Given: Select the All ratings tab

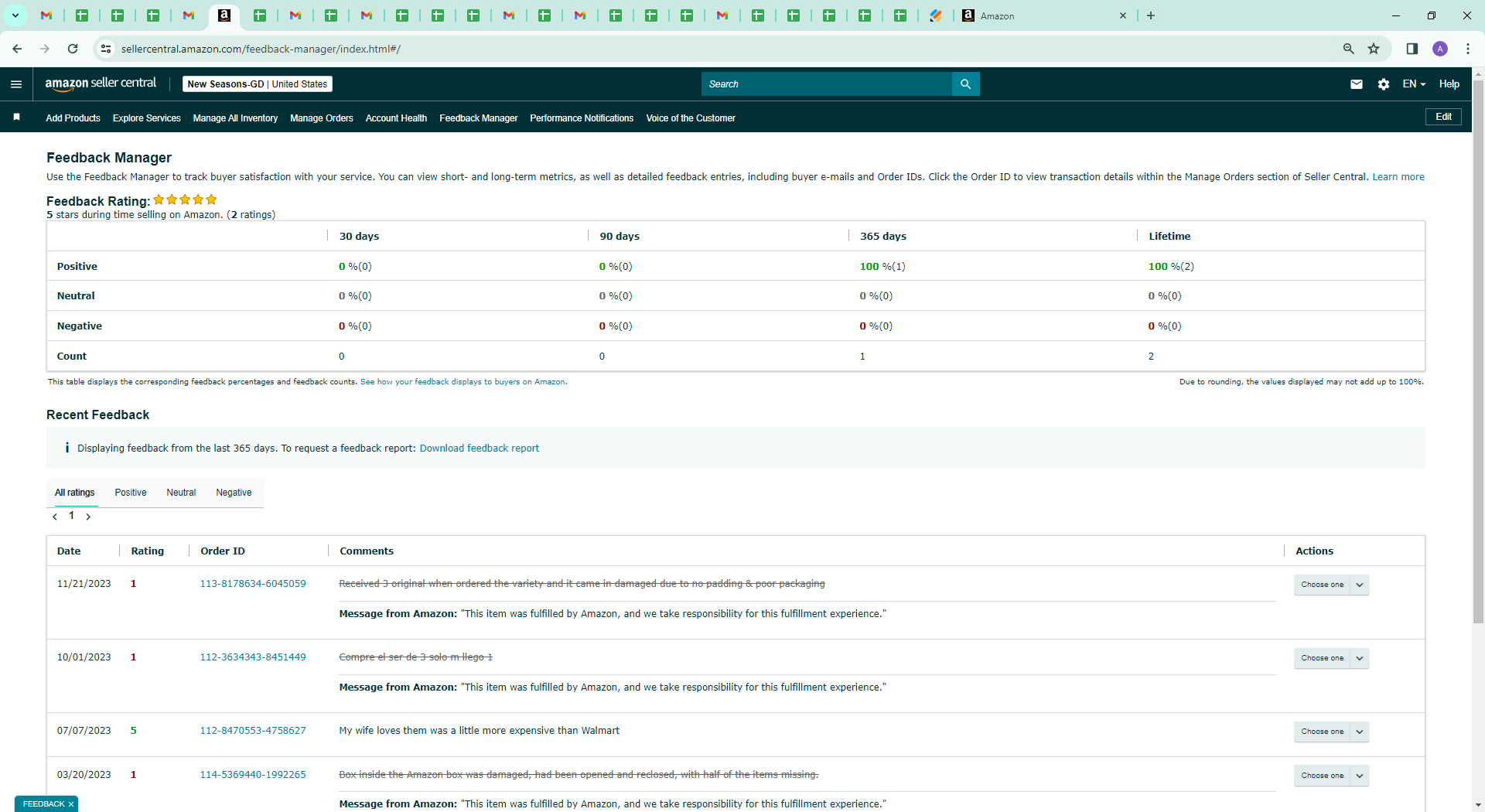Looking at the screenshot, I should 75,493.
